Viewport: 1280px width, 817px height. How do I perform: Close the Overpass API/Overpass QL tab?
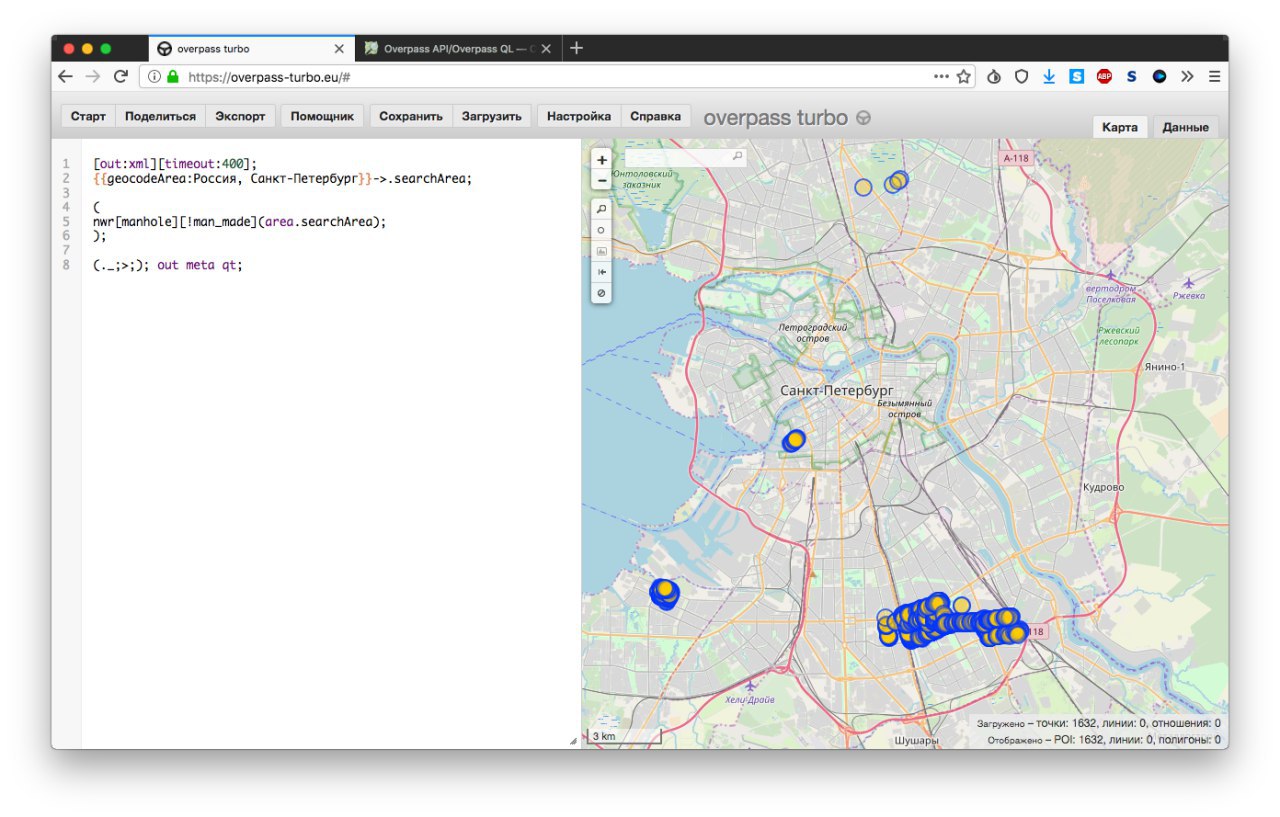(546, 48)
